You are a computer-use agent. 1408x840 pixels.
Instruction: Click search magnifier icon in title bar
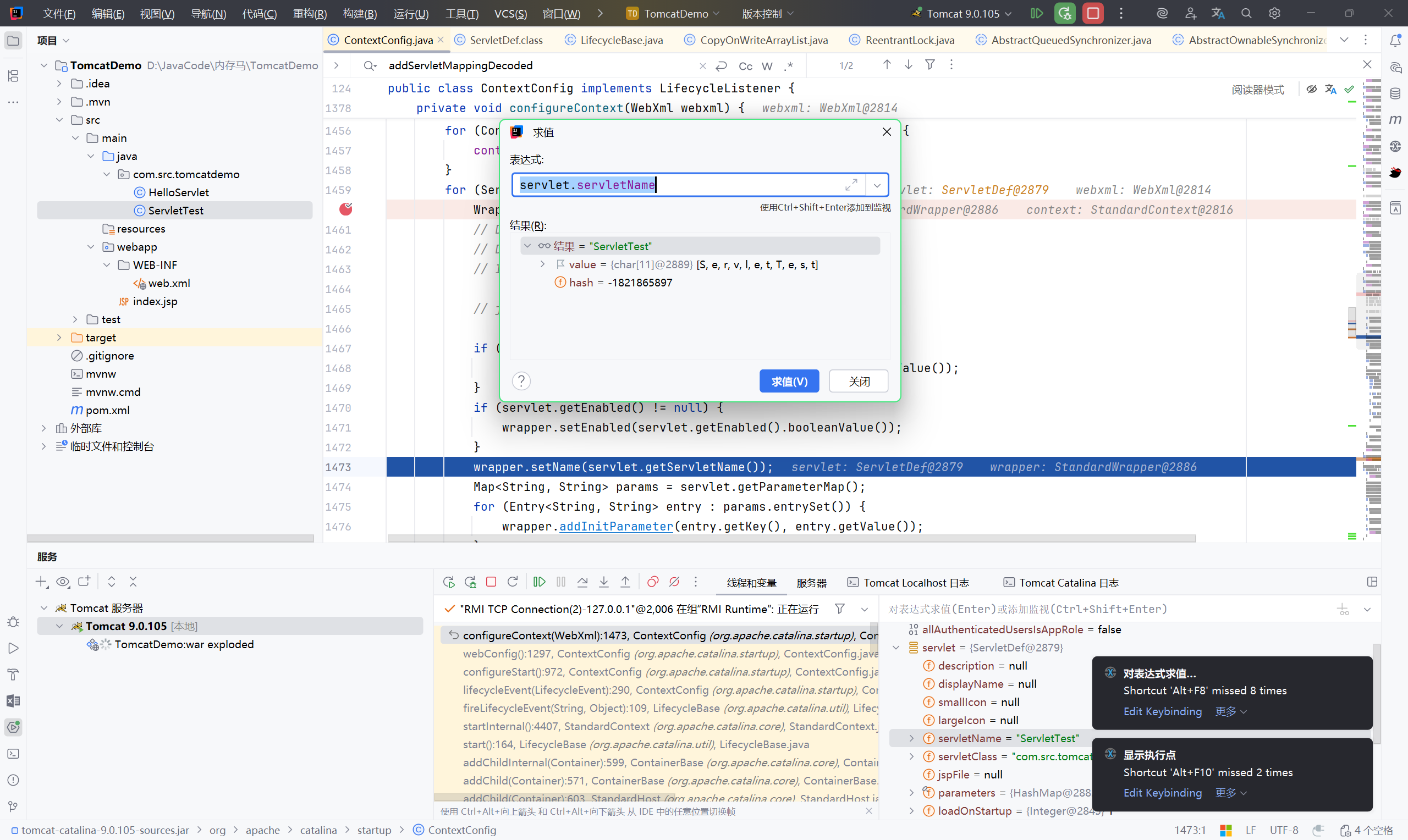coord(1246,13)
